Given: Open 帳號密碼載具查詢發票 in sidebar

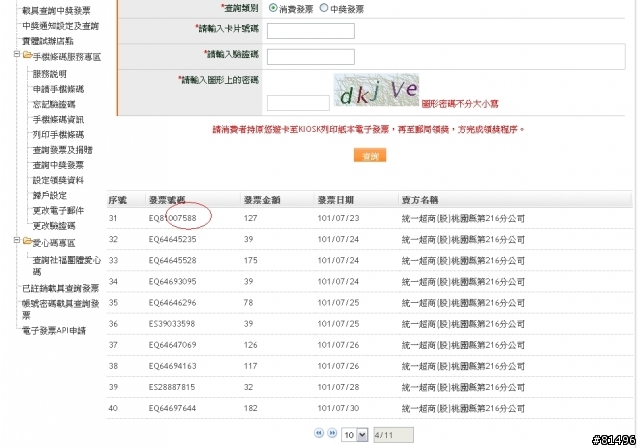Looking at the screenshot, I should click(60, 309).
